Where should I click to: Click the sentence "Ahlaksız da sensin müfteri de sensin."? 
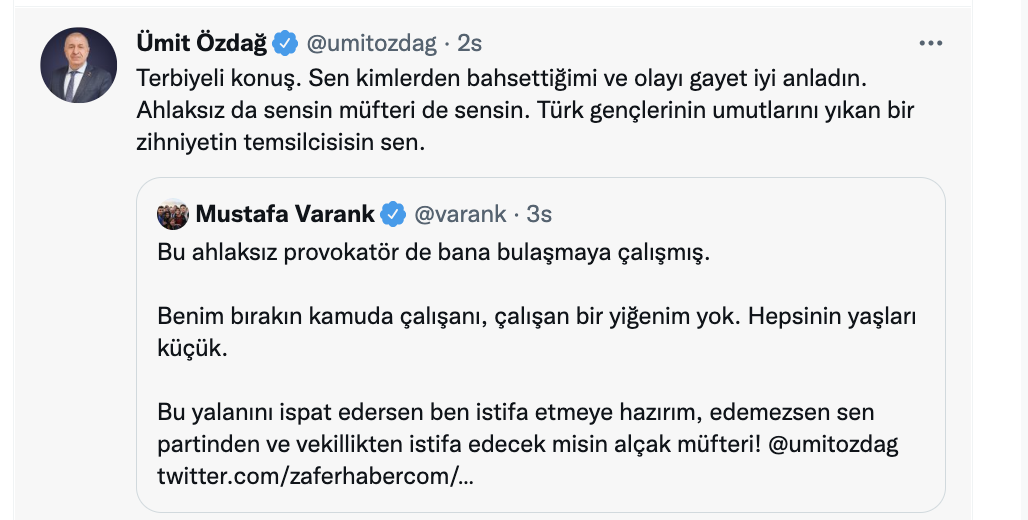tap(330, 109)
